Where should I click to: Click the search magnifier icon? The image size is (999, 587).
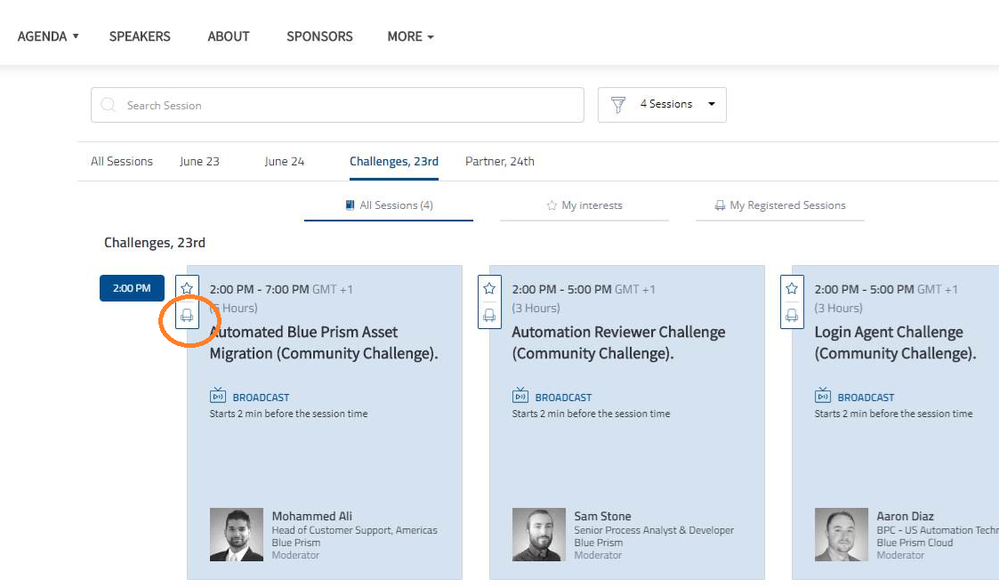pyautogui.click(x=108, y=105)
